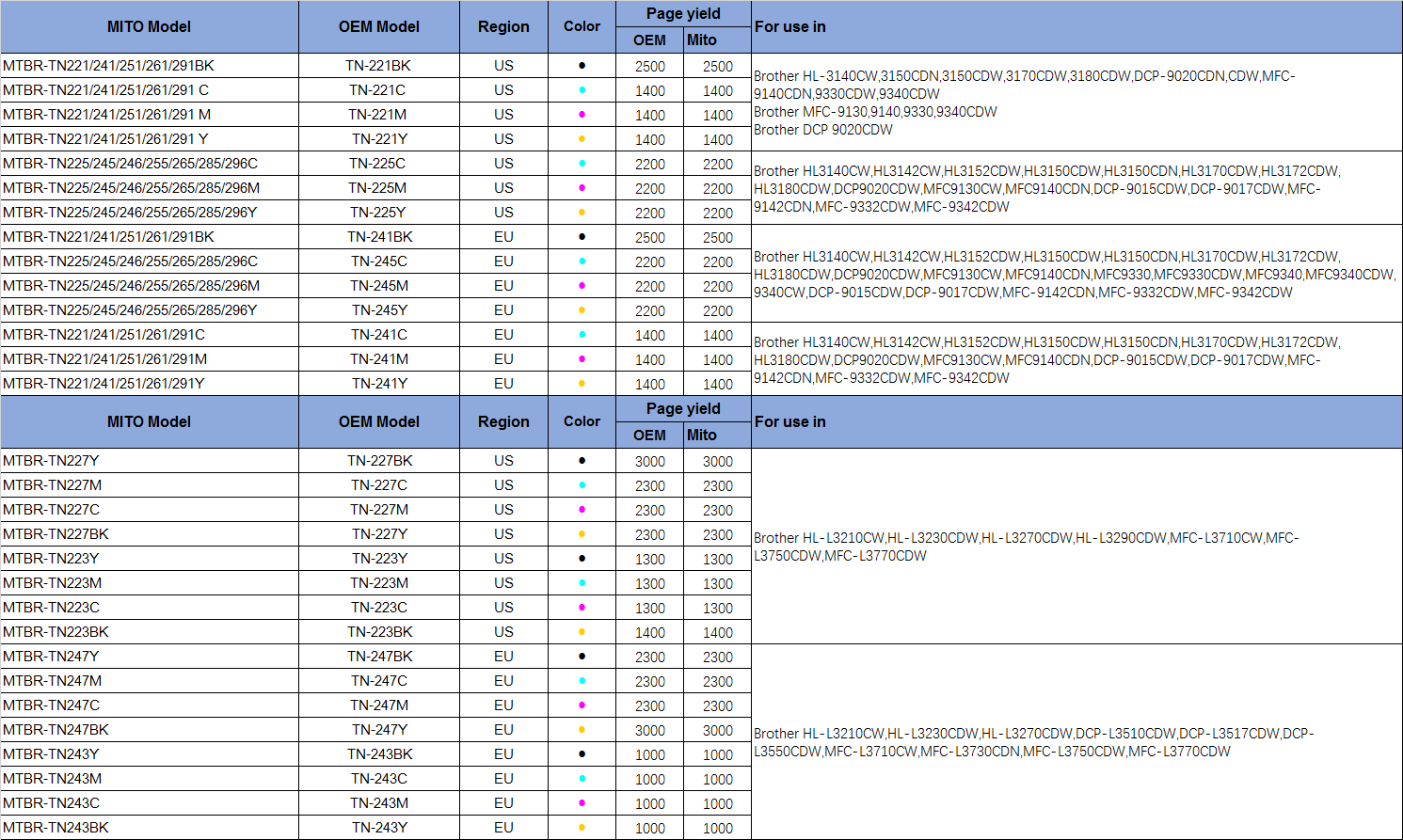Select the MTBR-TN223Y MITO model cell

(x=150, y=559)
